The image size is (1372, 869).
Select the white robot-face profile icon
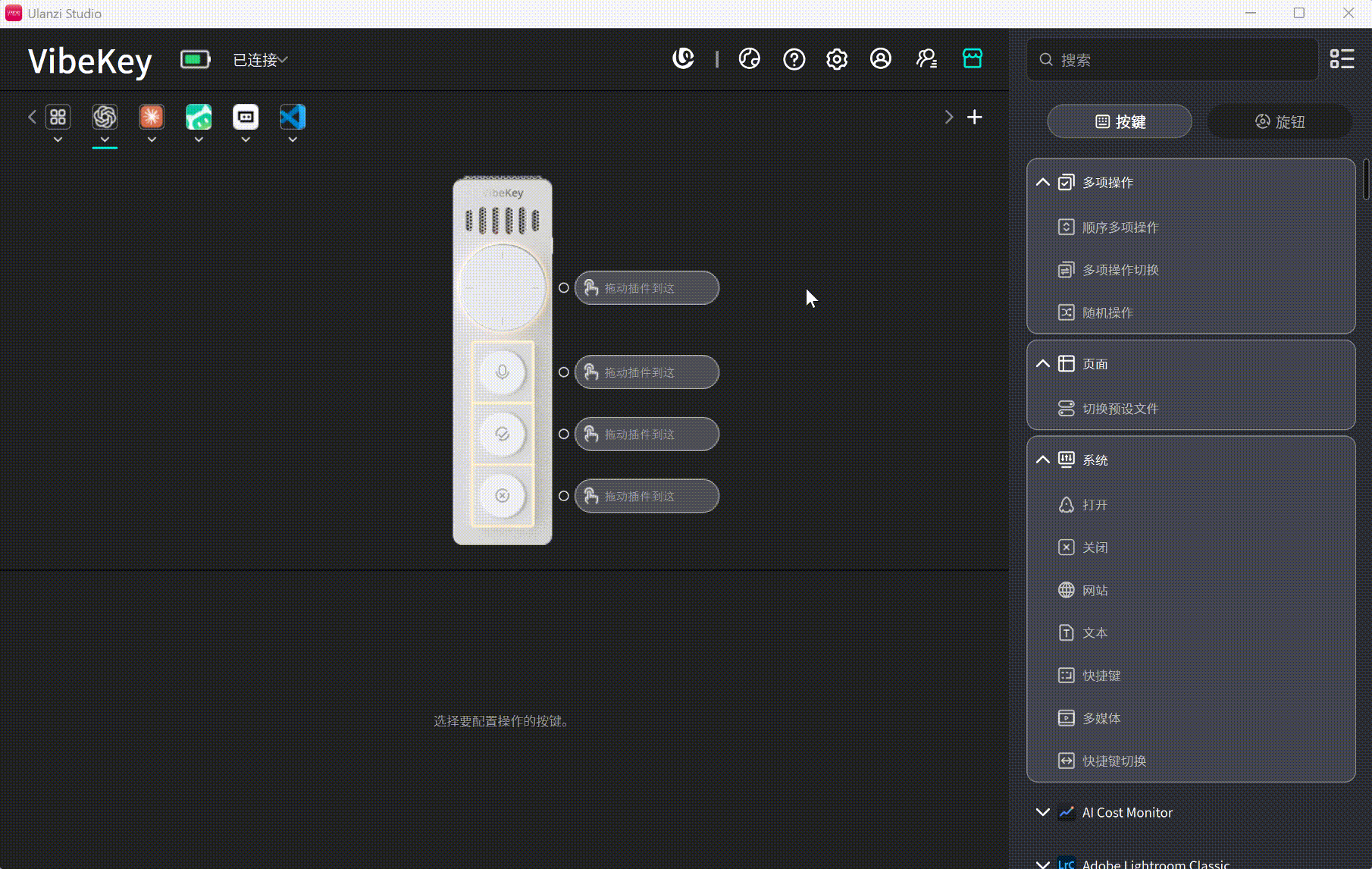coord(246,117)
